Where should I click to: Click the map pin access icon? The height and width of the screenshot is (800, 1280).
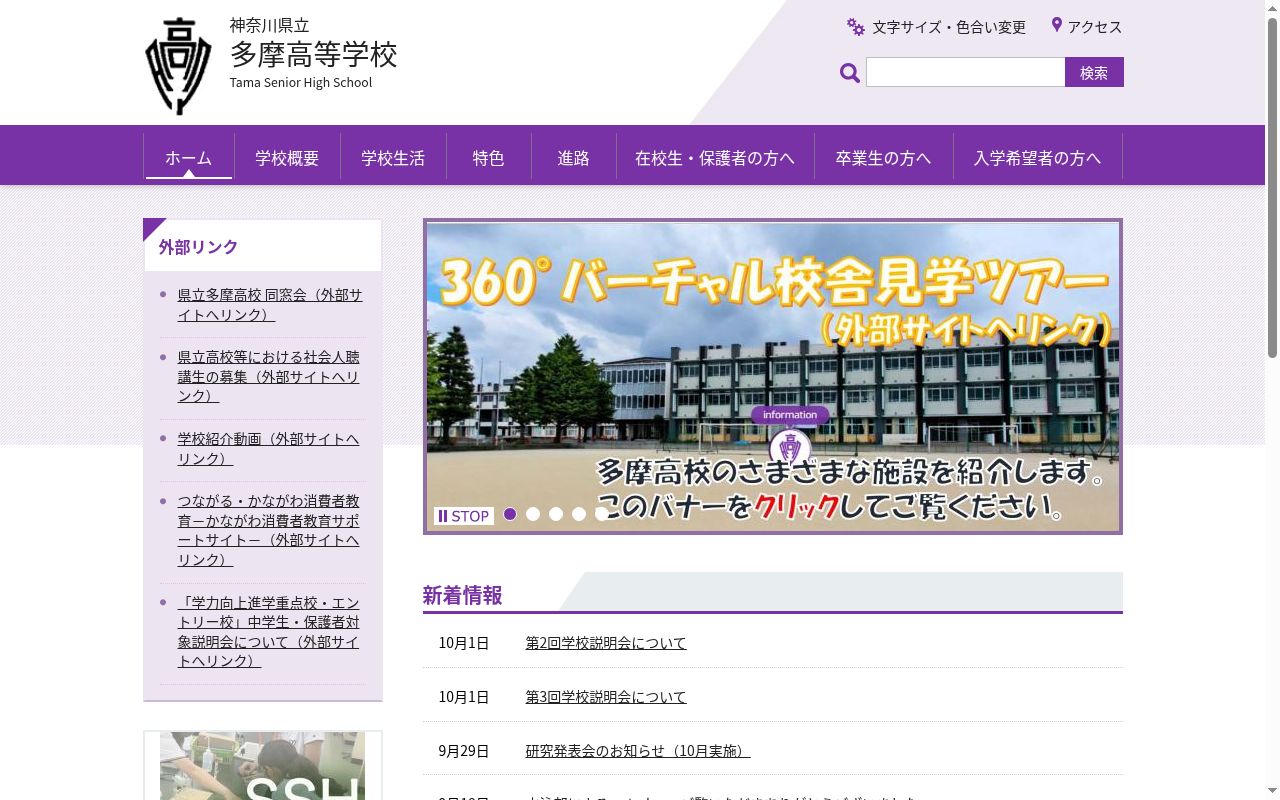coord(1056,25)
